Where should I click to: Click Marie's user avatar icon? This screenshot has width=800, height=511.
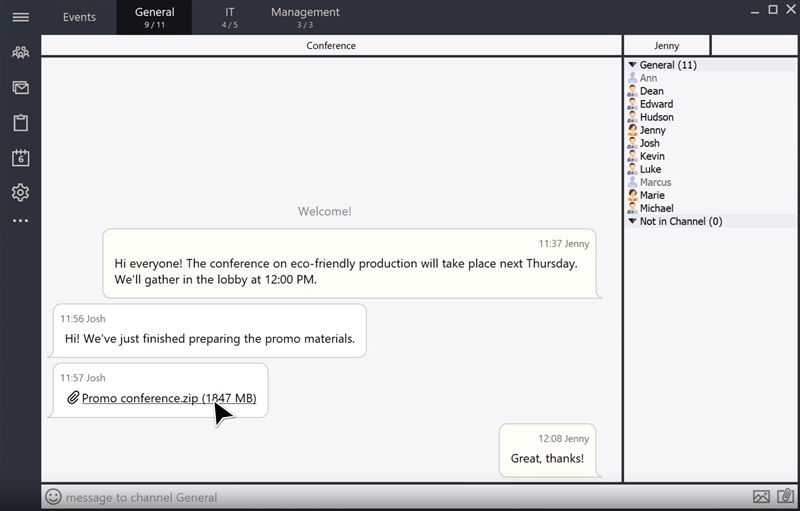pyautogui.click(x=632, y=195)
